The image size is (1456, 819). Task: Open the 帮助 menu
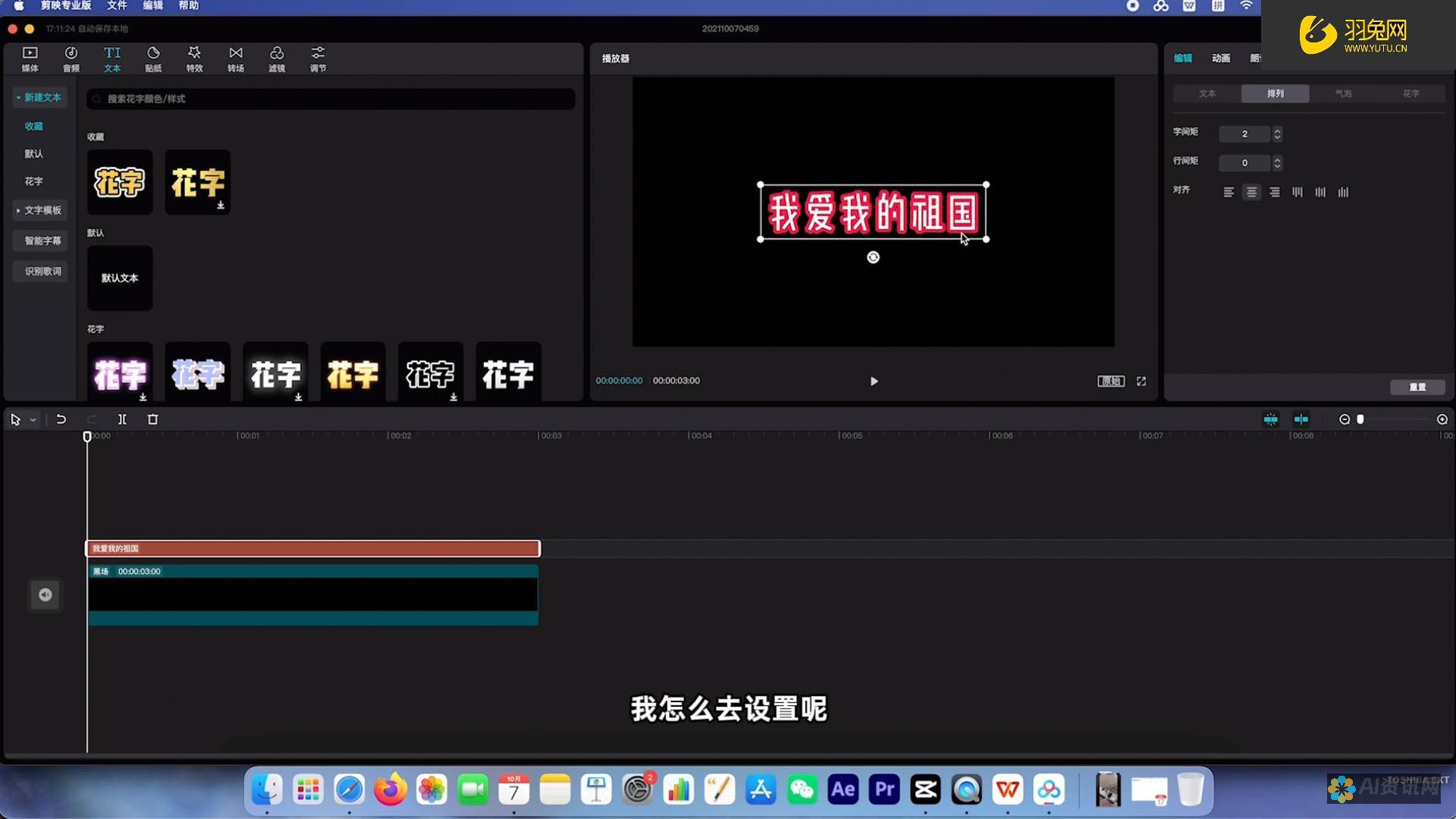coord(189,6)
